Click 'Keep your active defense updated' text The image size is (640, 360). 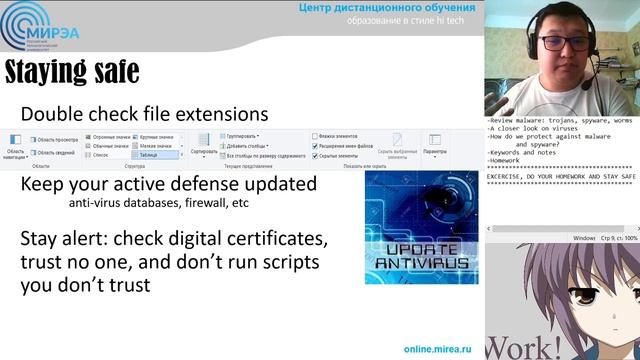tap(169, 184)
